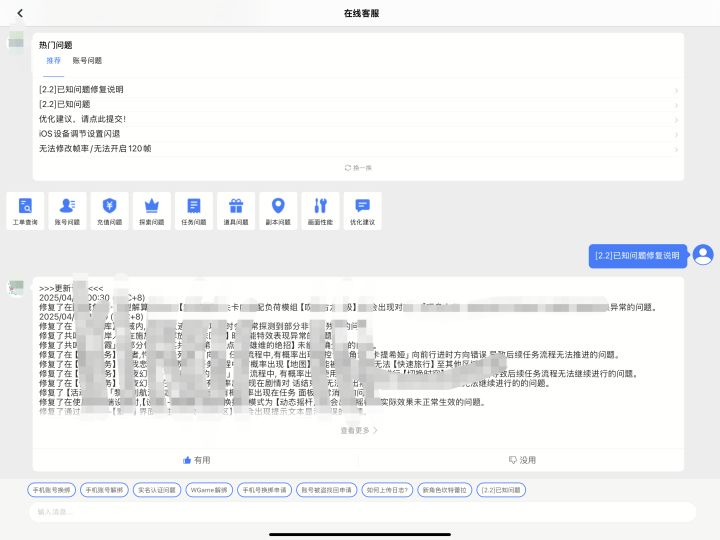The image size is (720, 540).
Task: Refresh hot questions with 换一换
Action: click(358, 168)
